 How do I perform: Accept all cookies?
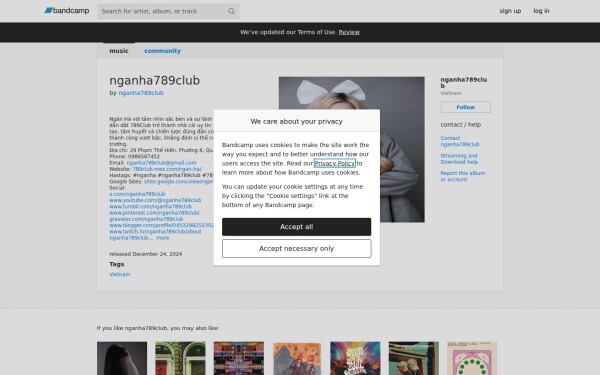296,227
